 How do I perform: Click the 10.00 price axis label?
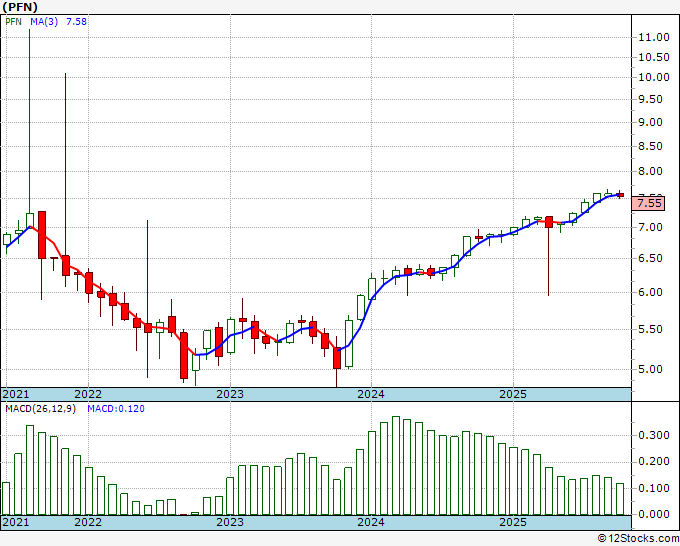654,77
